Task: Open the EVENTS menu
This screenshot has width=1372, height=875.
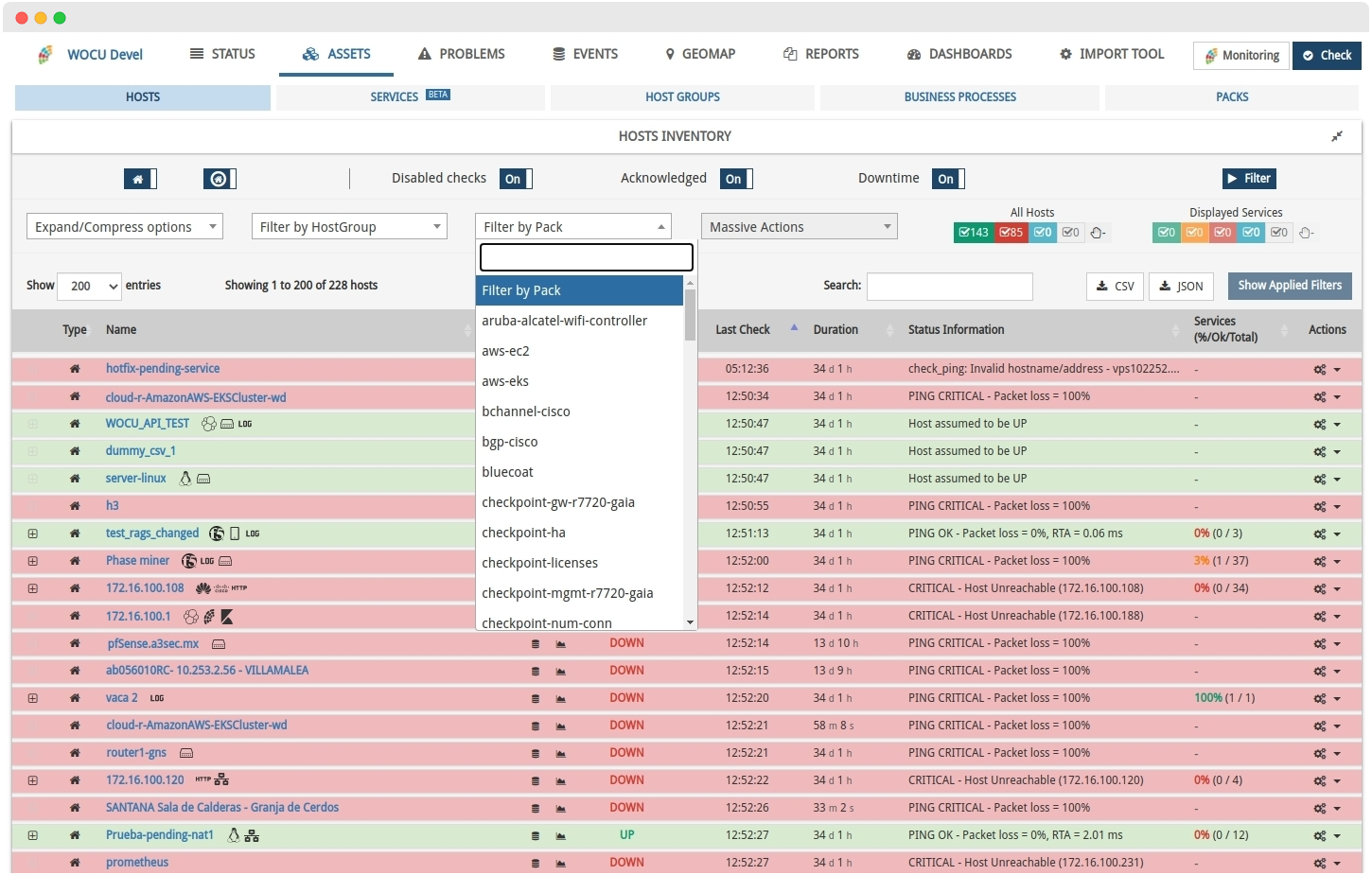Action: click(585, 55)
